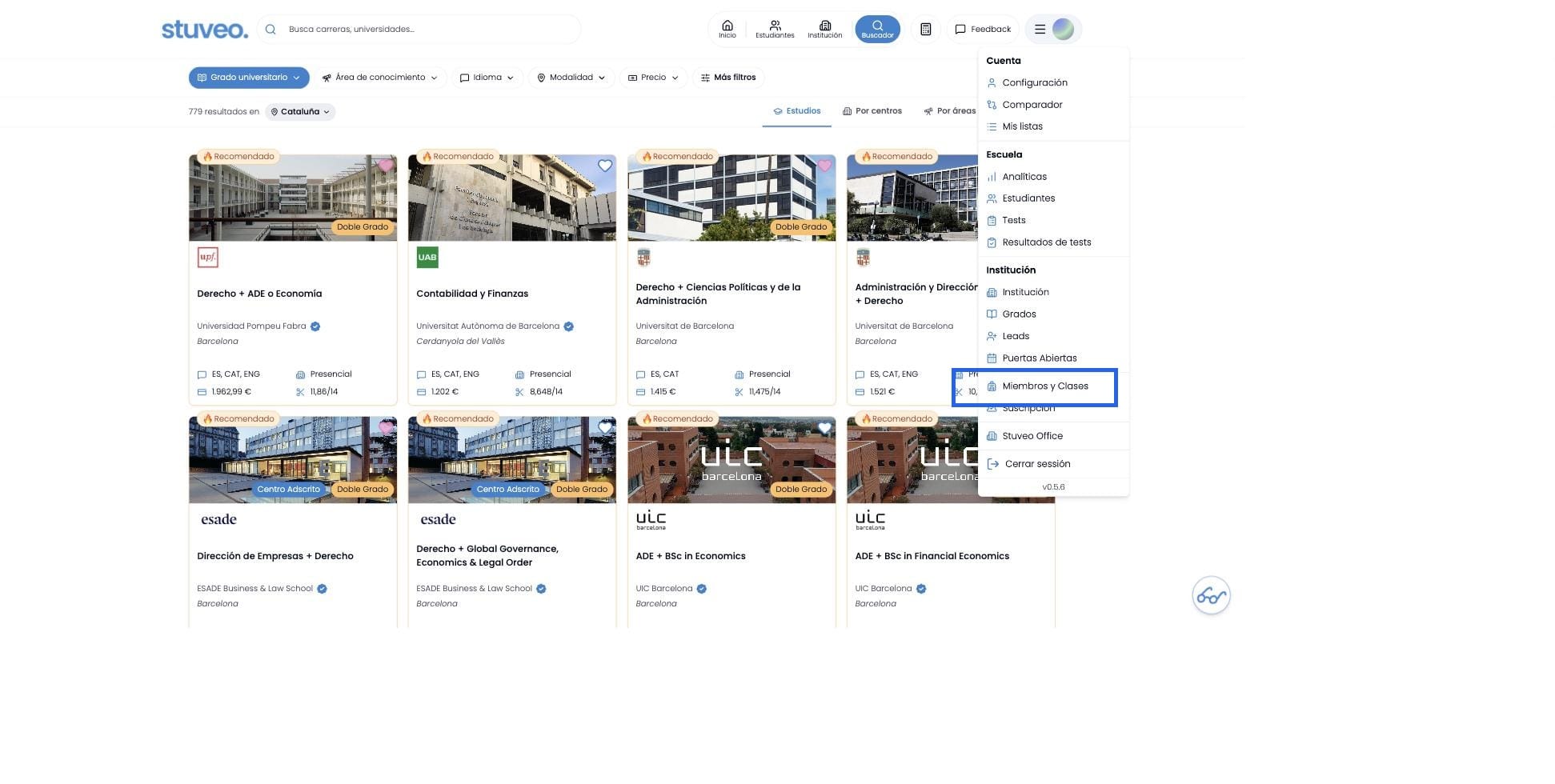The height and width of the screenshot is (784, 1555).
Task: Click ESADE verified badge on Global Governance card
Action: point(541,589)
